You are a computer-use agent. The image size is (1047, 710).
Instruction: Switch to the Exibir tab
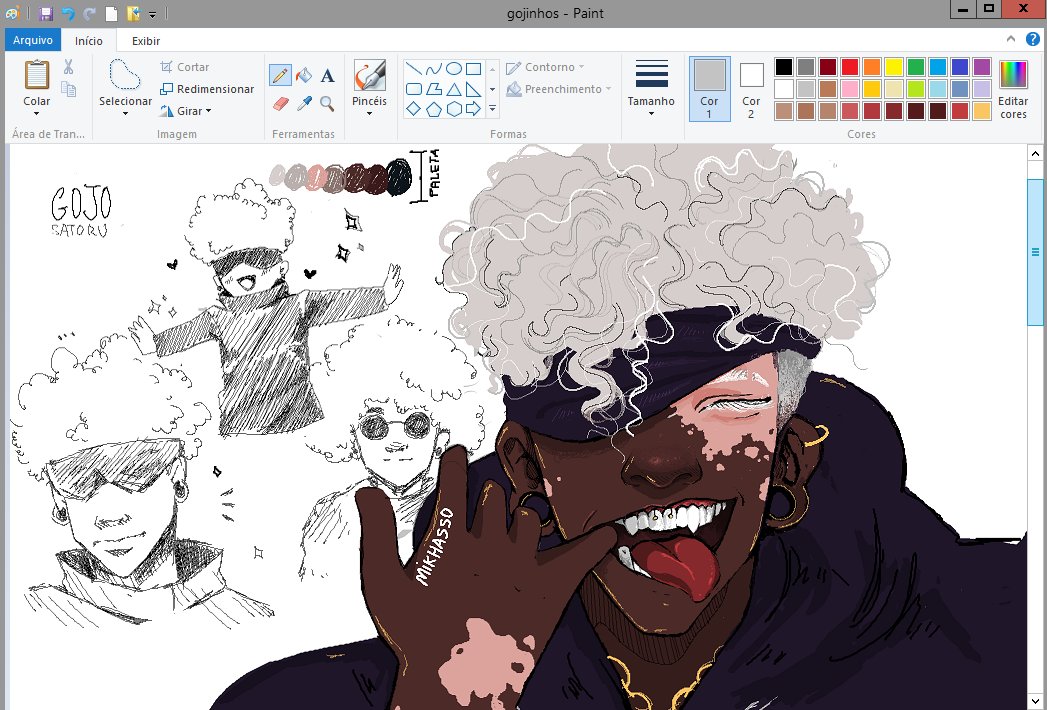[146, 41]
